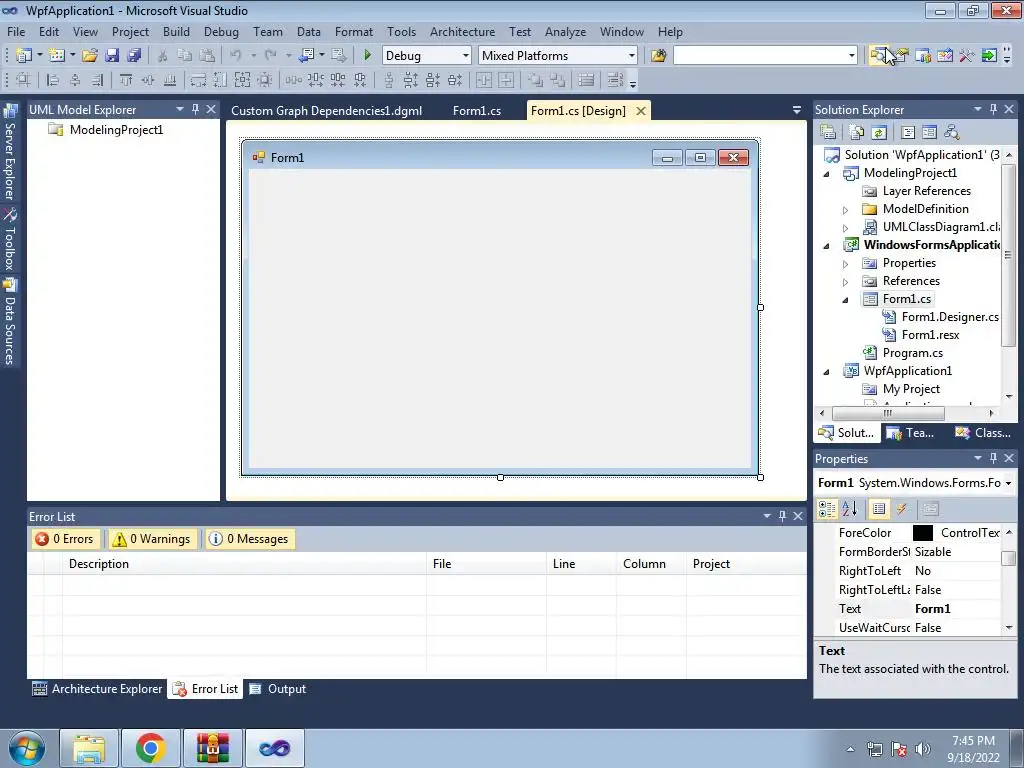Expand the References node
The width and height of the screenshot is (1024, 768).
click(845, 281)
